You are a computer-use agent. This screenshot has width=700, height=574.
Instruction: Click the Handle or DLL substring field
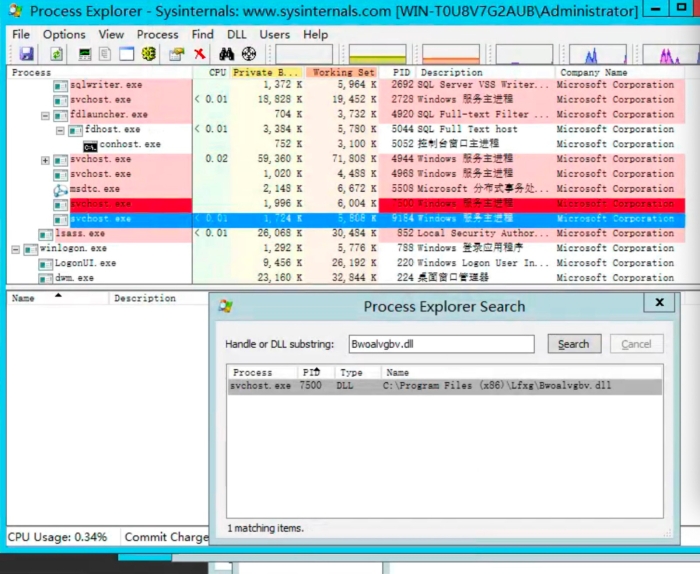click(x=442, y=344)
